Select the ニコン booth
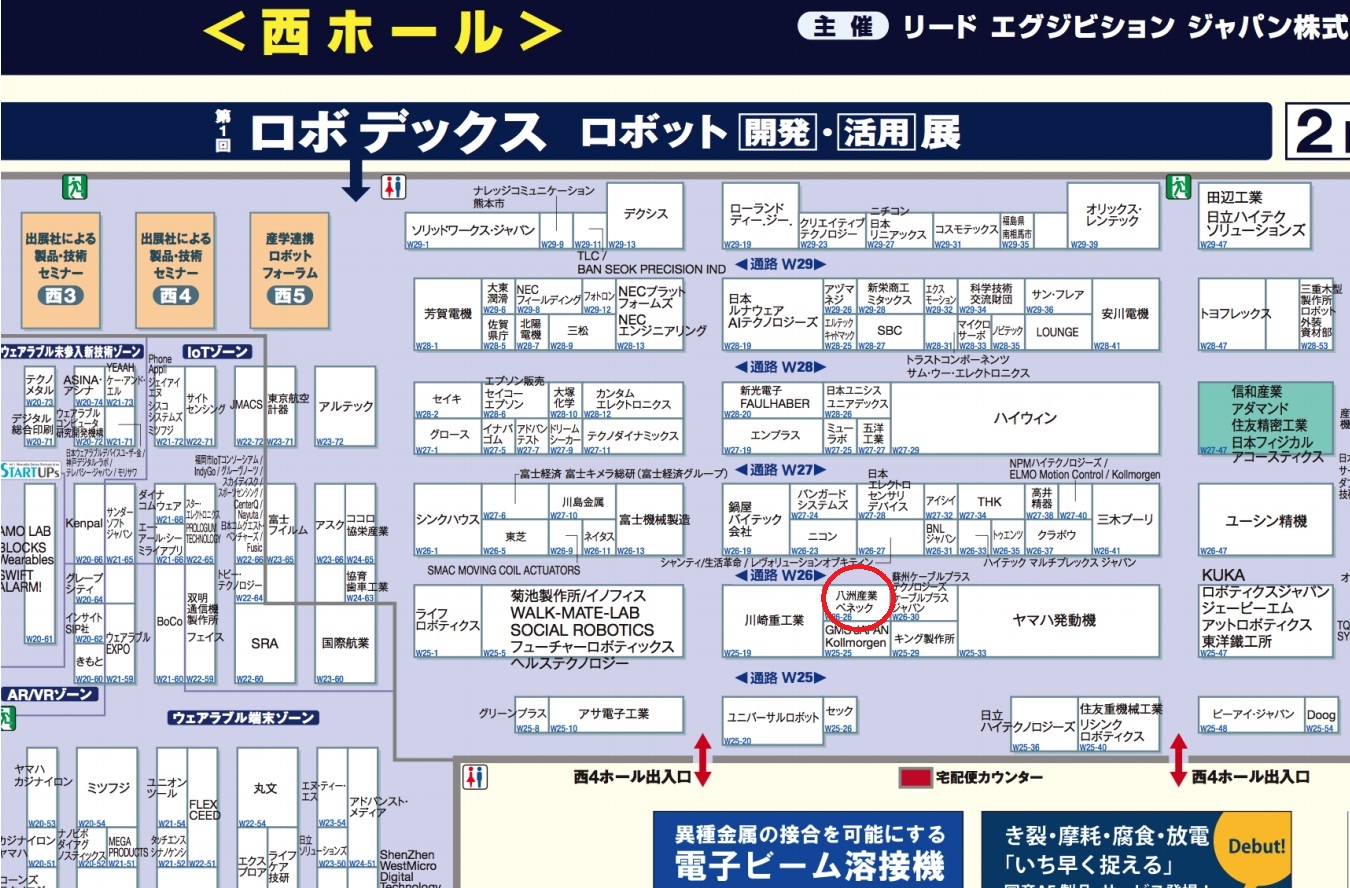This screenshot has width=1350, height=888. tap(823, 538)
